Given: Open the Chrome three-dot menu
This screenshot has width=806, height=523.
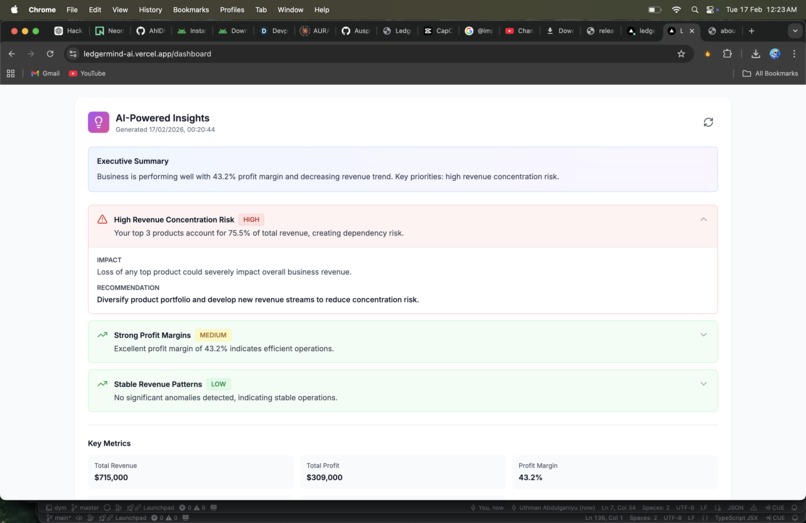Looking at the screenshot, I should pos(794,53).
